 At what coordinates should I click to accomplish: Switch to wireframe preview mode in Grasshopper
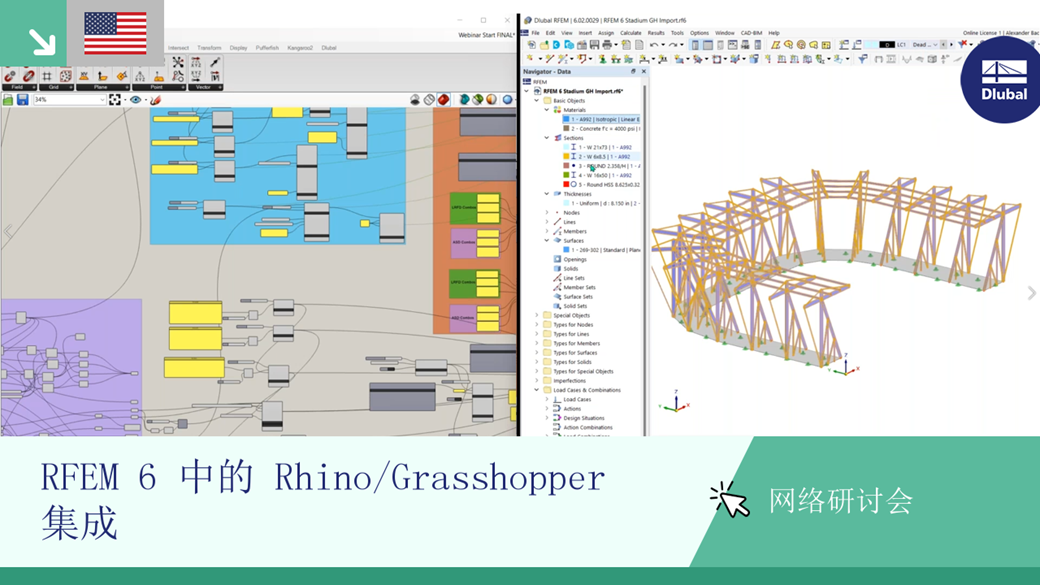tap(429, 99)
